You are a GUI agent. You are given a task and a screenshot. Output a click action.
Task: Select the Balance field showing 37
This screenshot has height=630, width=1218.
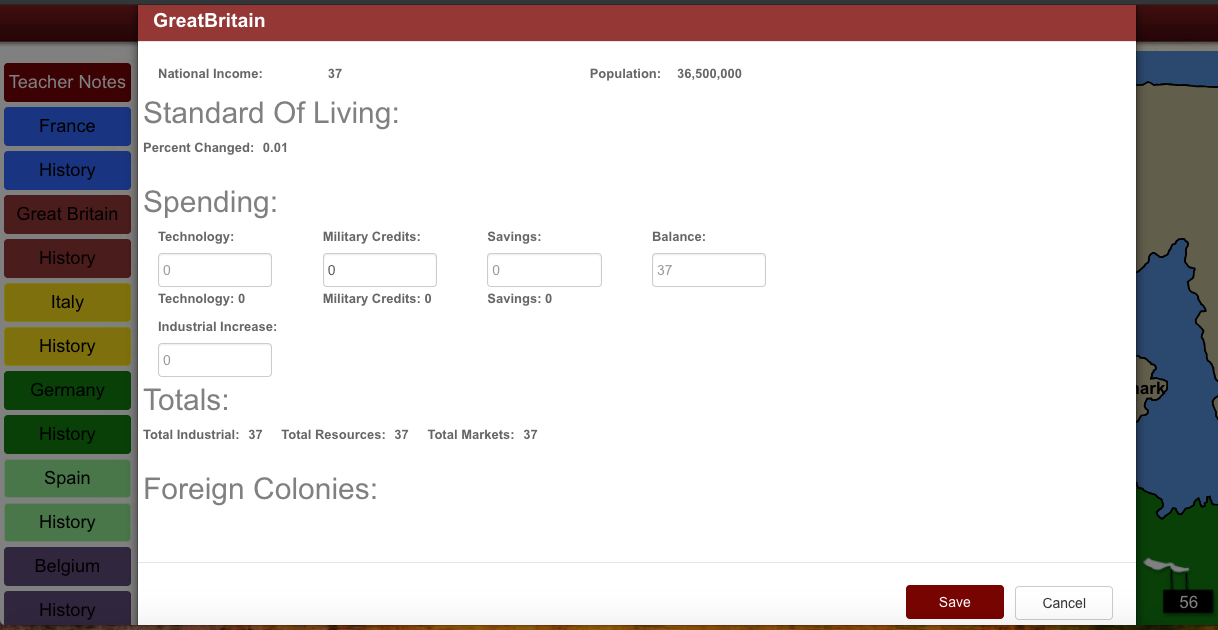click(x=709, y=270)
